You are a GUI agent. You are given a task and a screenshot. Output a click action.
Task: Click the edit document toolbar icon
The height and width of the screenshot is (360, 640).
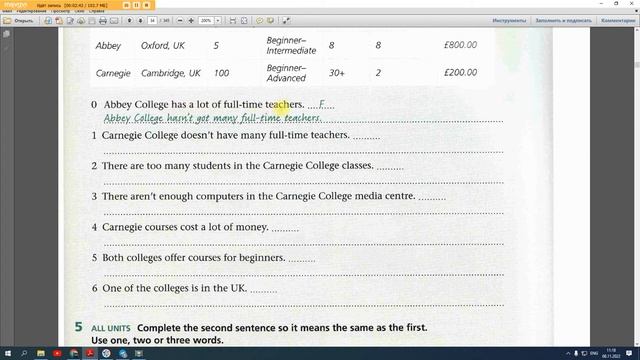click(x=70, y=20)
